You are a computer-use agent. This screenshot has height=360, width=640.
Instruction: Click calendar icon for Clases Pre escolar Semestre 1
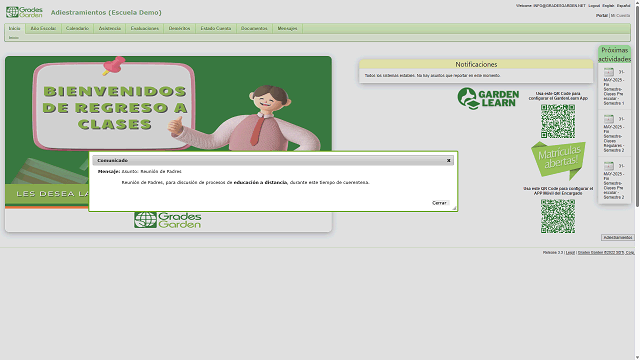[609, 72]
